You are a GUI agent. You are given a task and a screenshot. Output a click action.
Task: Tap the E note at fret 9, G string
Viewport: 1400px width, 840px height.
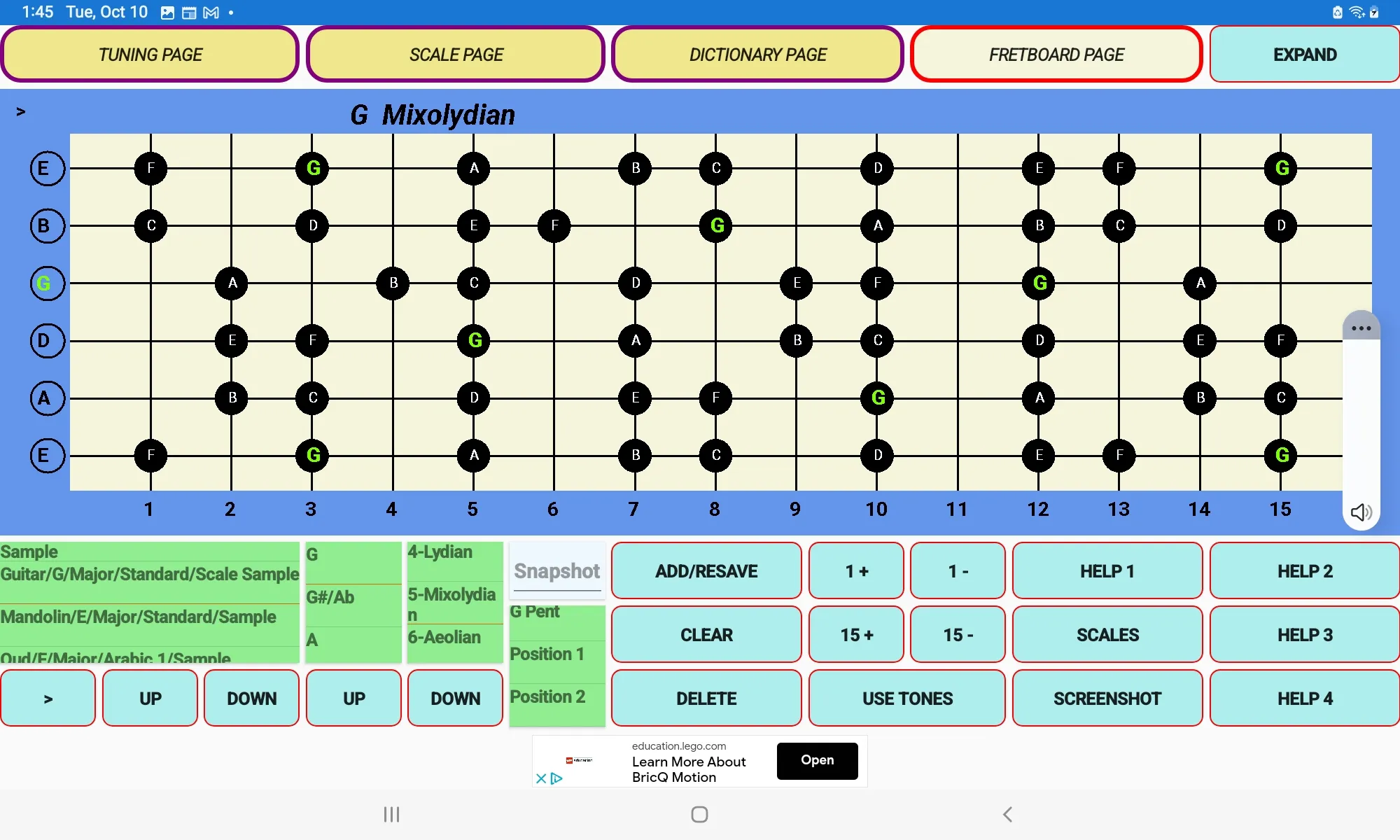point(797,283)
